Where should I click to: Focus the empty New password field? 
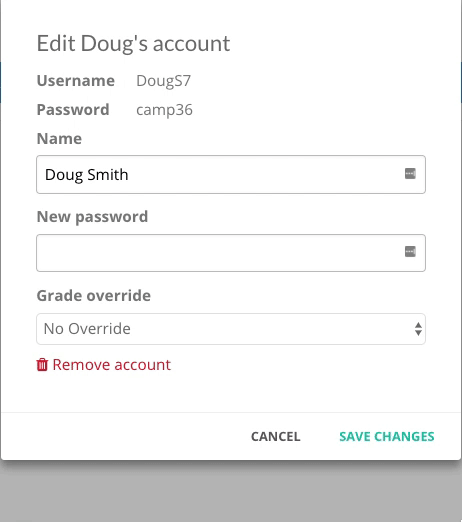pos(231,253)
